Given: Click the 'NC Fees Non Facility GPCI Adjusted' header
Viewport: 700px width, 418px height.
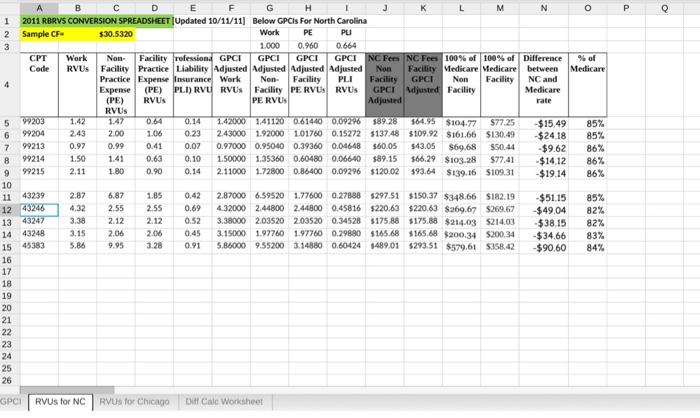Looking at the screenshot, I should [385, 85].
